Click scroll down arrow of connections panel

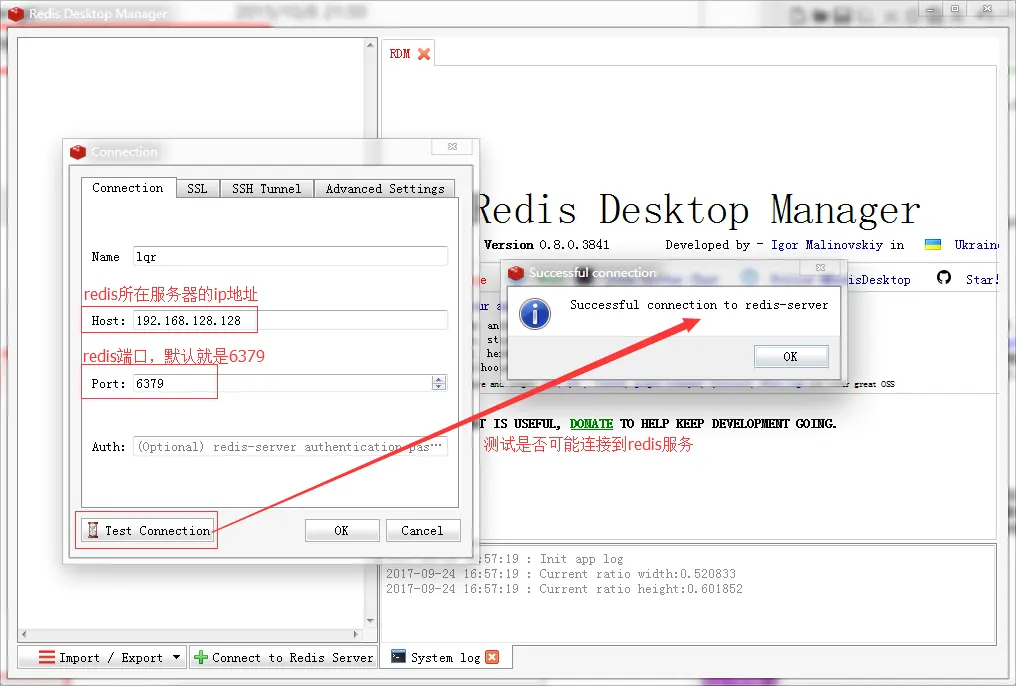click(x=370, y=621)
